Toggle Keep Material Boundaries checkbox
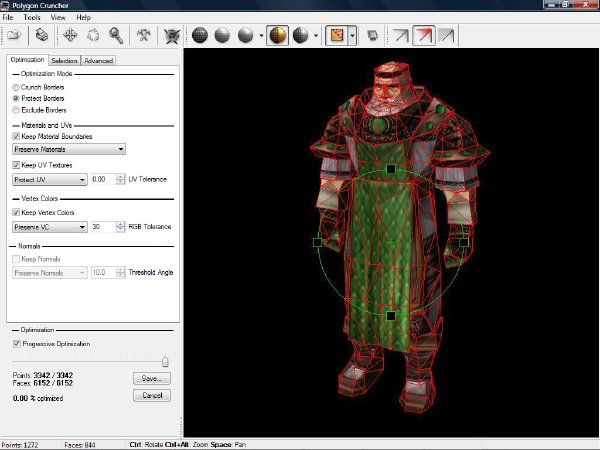 (16, 136)
